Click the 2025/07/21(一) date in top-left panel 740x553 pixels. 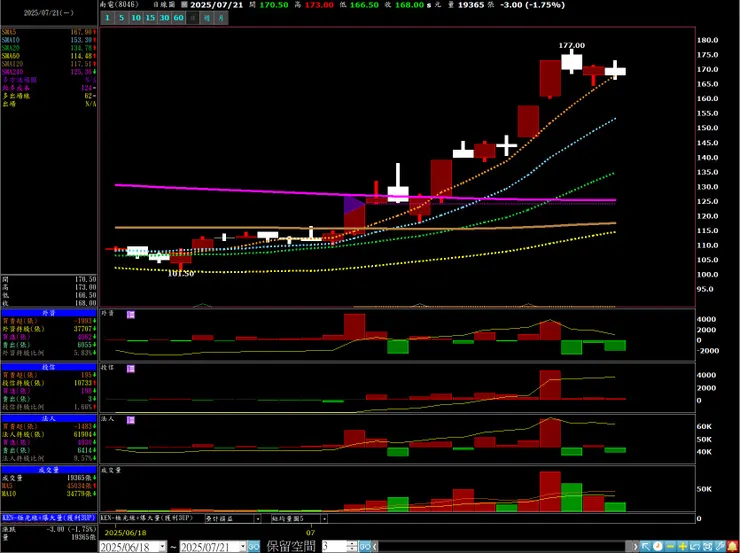coord(49,13)
